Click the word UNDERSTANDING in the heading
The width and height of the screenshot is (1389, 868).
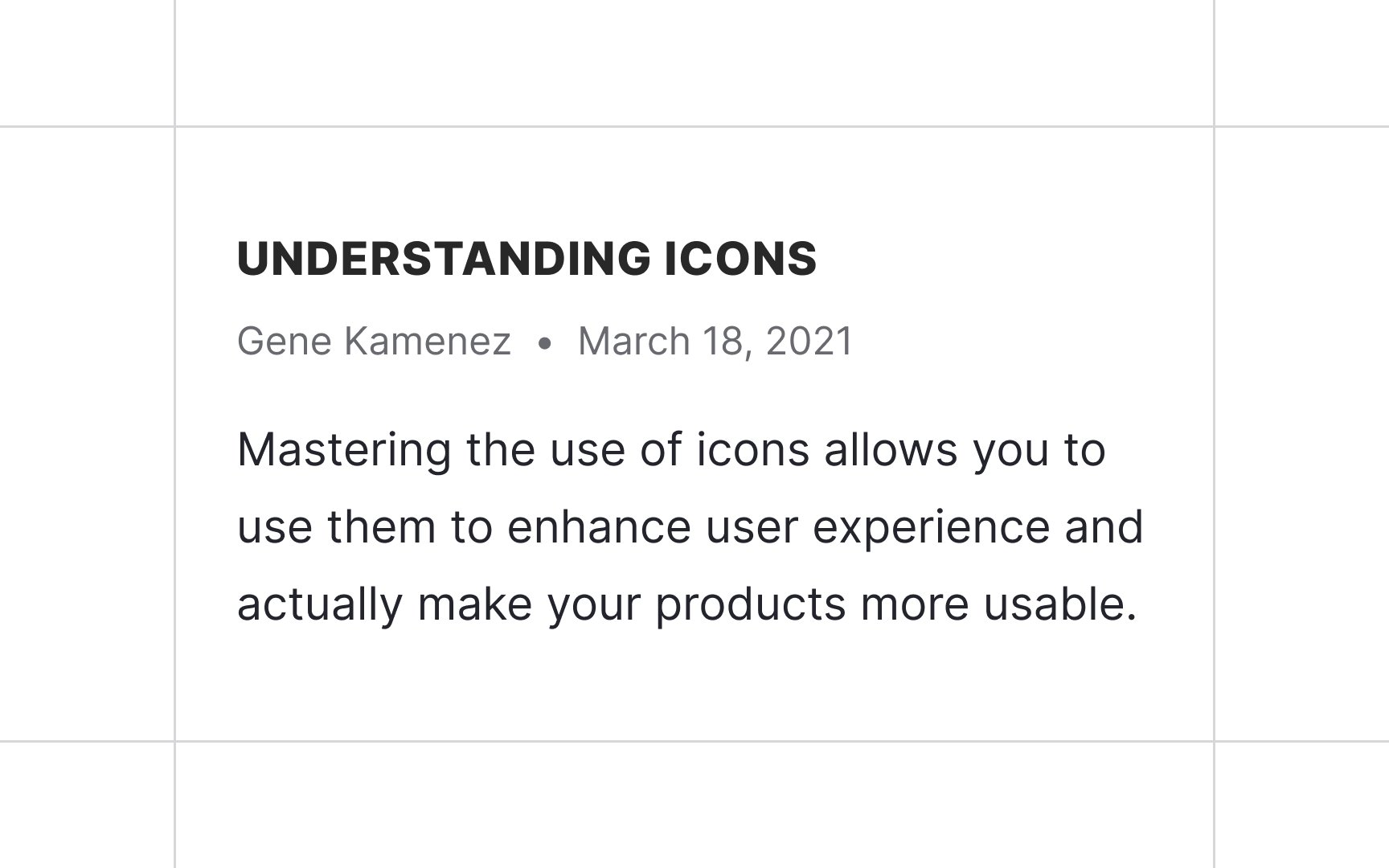pos(443,259)
